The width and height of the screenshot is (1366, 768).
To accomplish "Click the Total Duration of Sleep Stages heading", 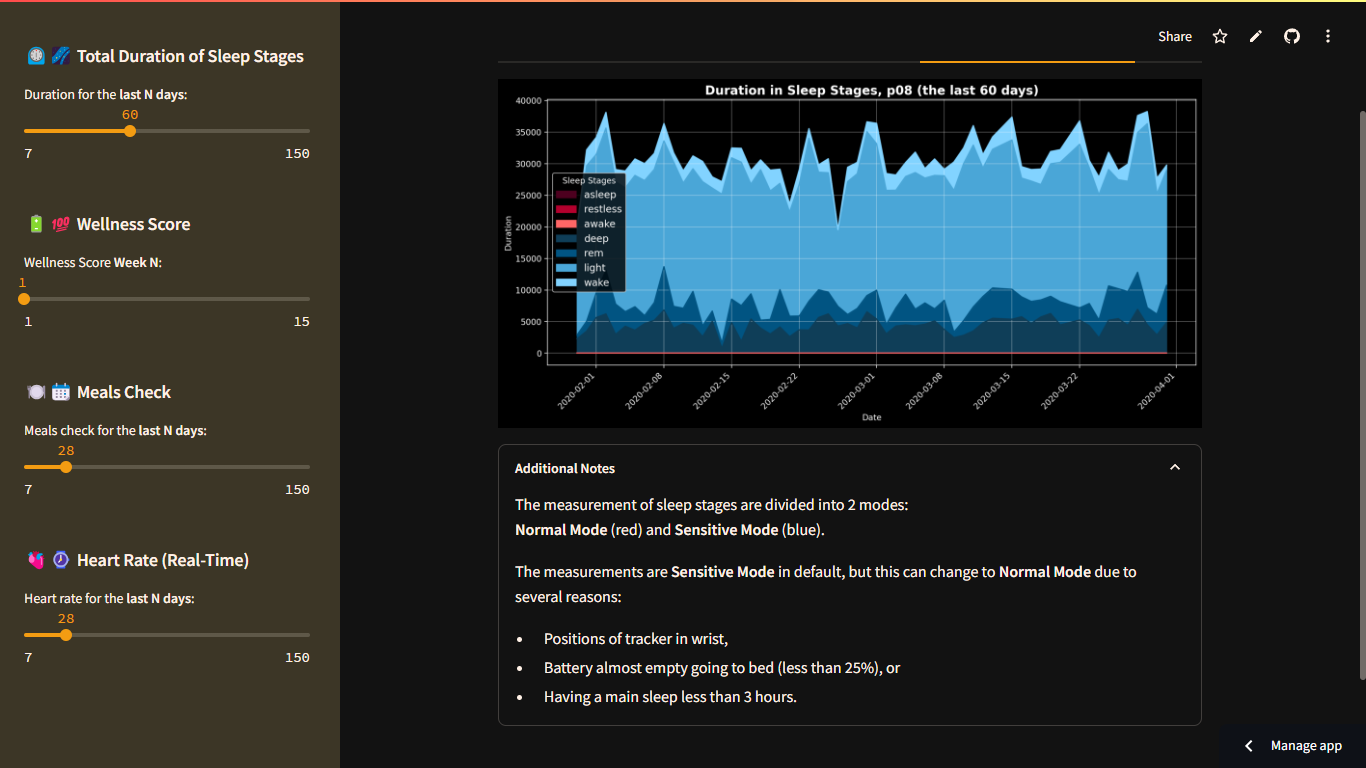I will pyautogui.click(x=165, y=56).
